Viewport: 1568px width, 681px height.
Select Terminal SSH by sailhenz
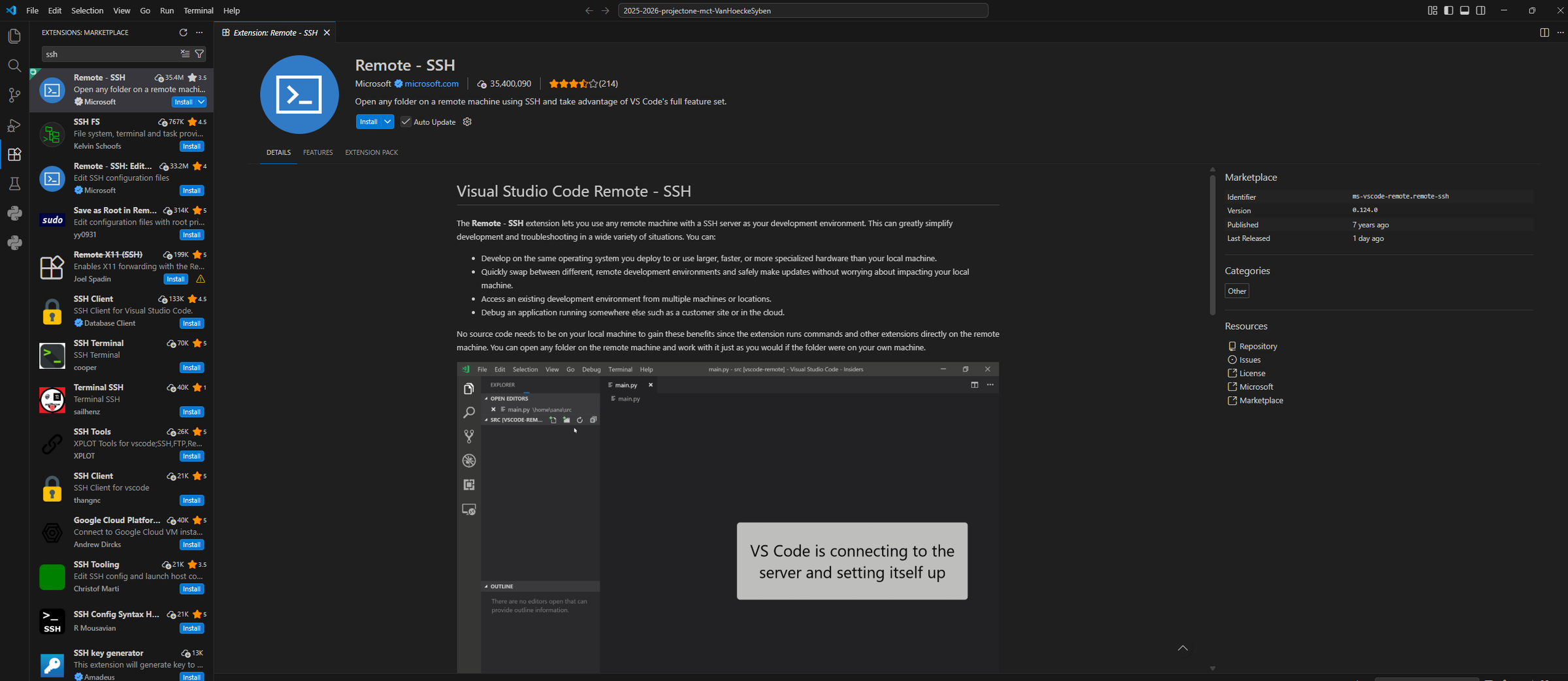[x=122, y=400]
